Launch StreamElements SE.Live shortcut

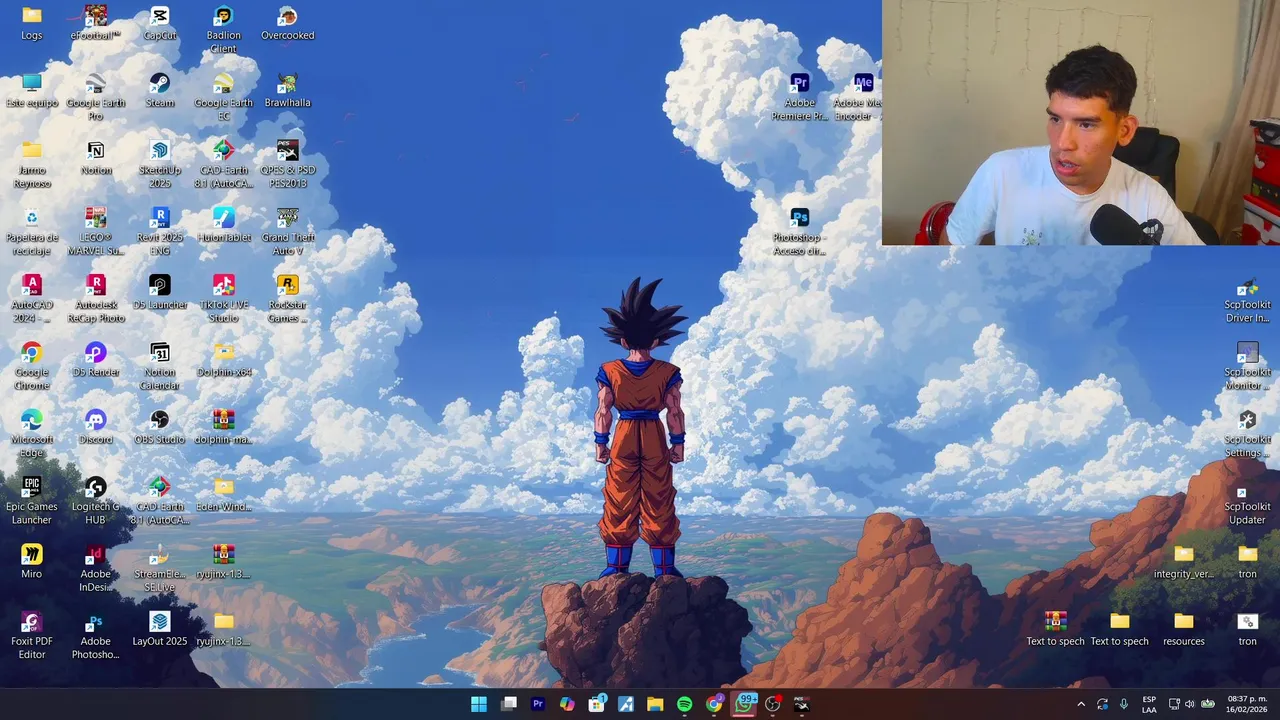160,568
